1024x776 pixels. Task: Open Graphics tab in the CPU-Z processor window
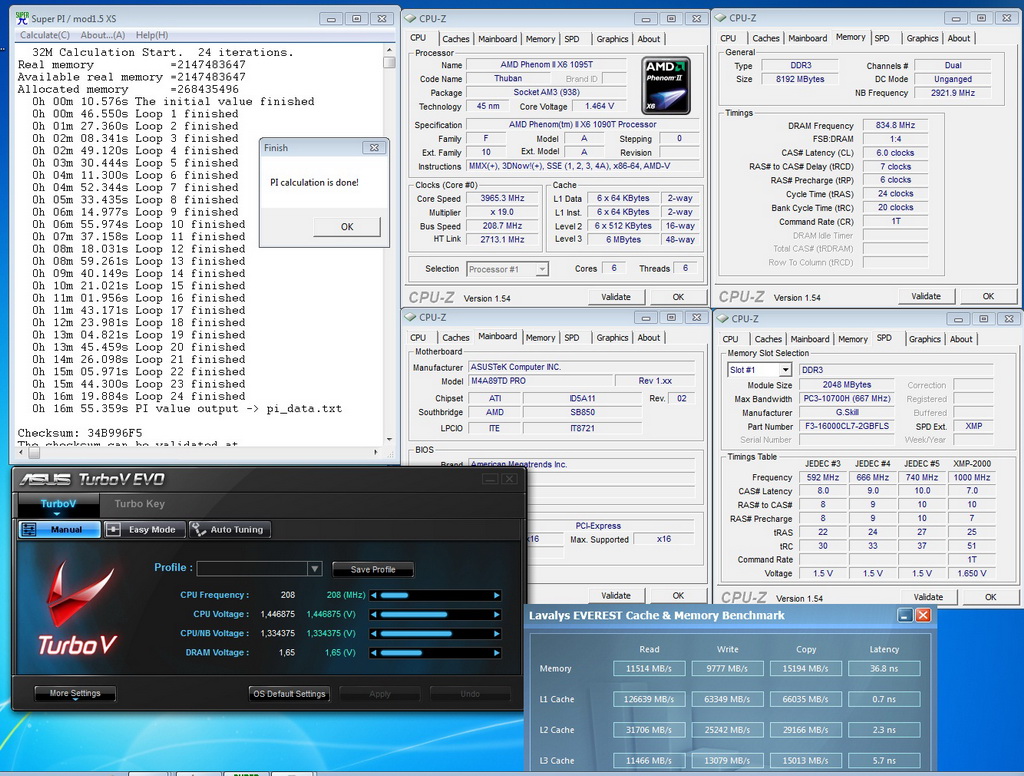[x=612, y=39]
